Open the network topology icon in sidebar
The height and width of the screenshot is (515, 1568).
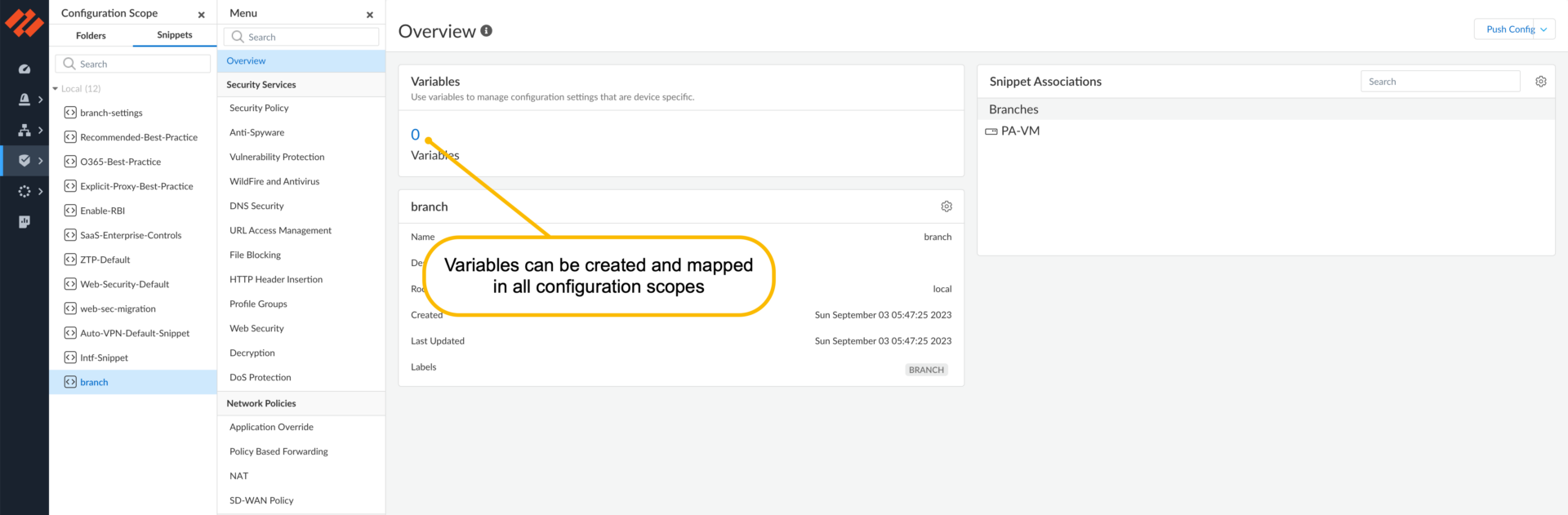24,131
